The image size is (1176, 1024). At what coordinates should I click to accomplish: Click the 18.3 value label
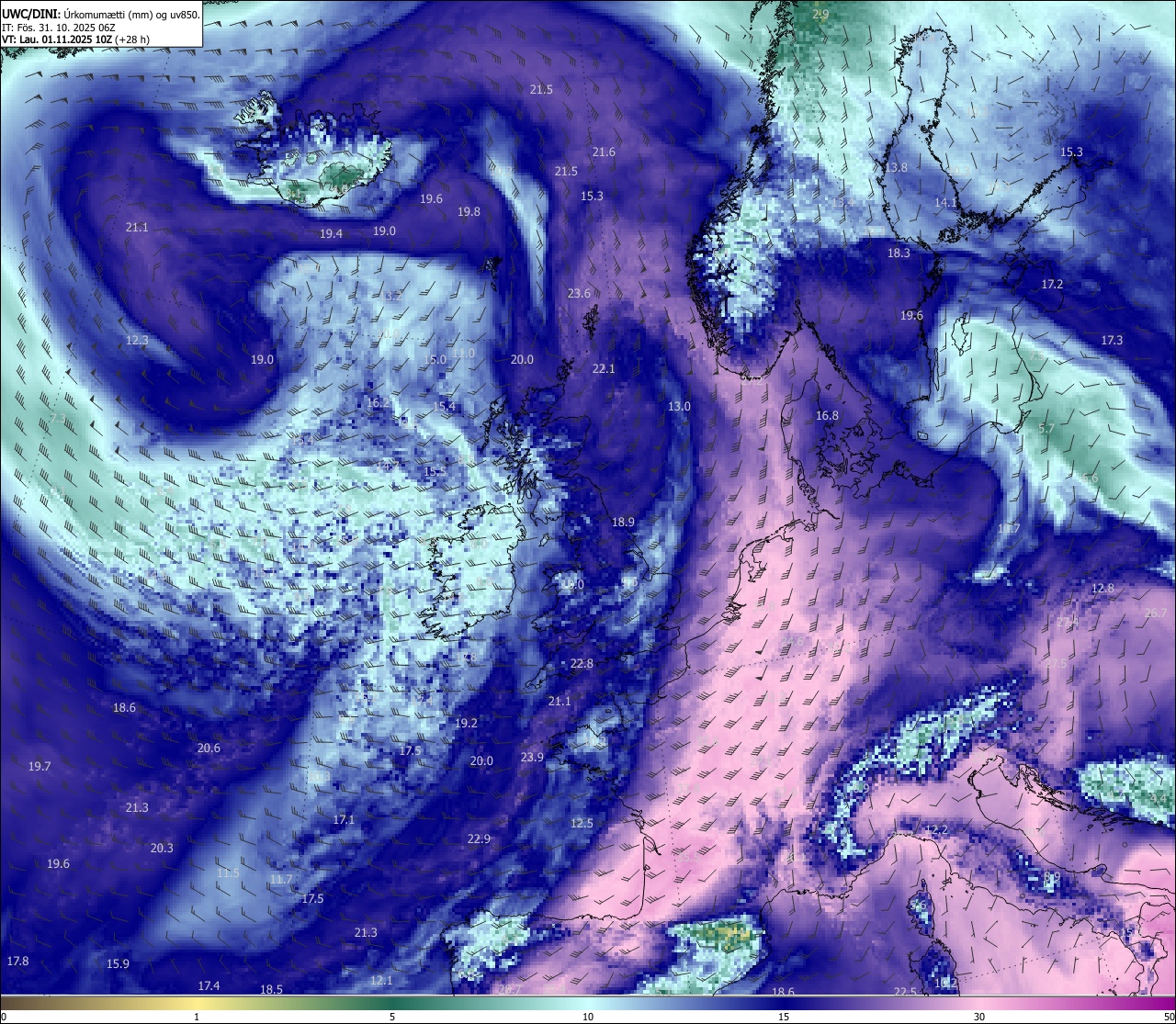point(899,253)
